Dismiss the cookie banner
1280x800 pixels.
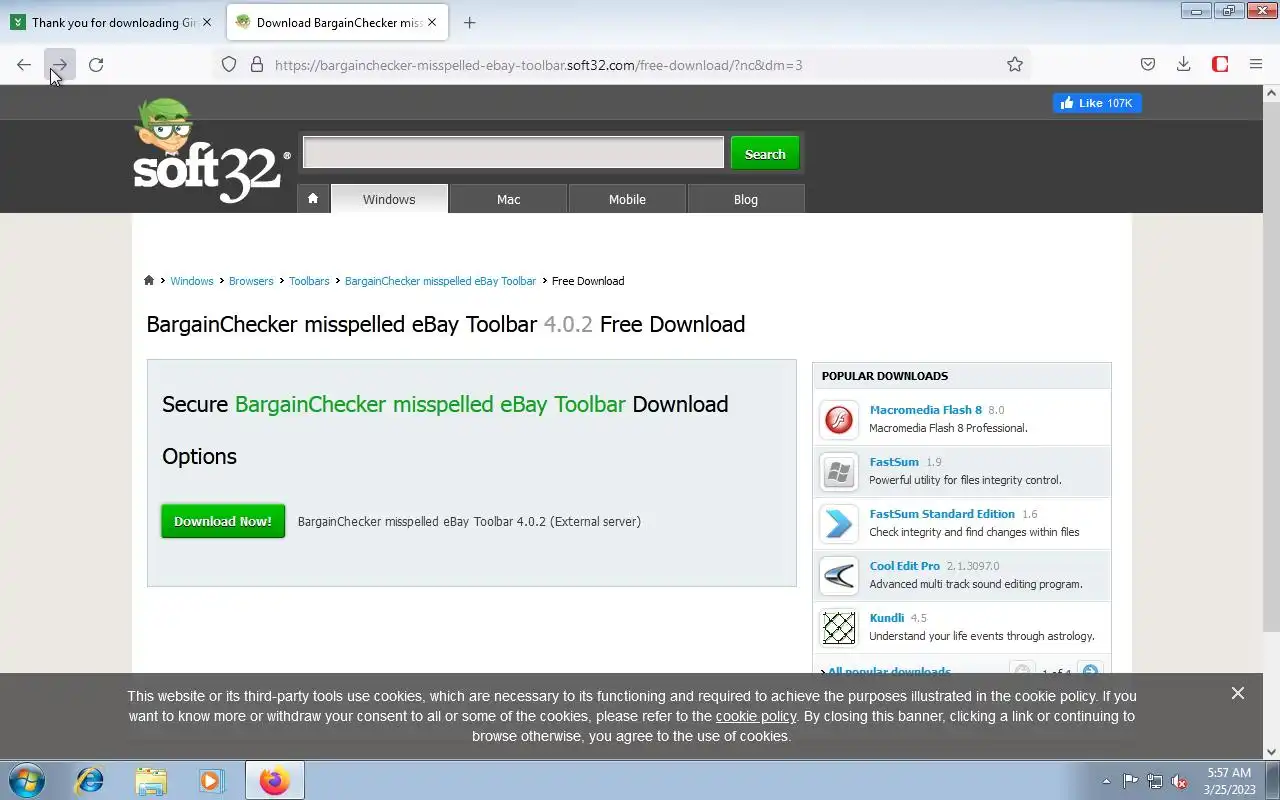[1238, 693]
